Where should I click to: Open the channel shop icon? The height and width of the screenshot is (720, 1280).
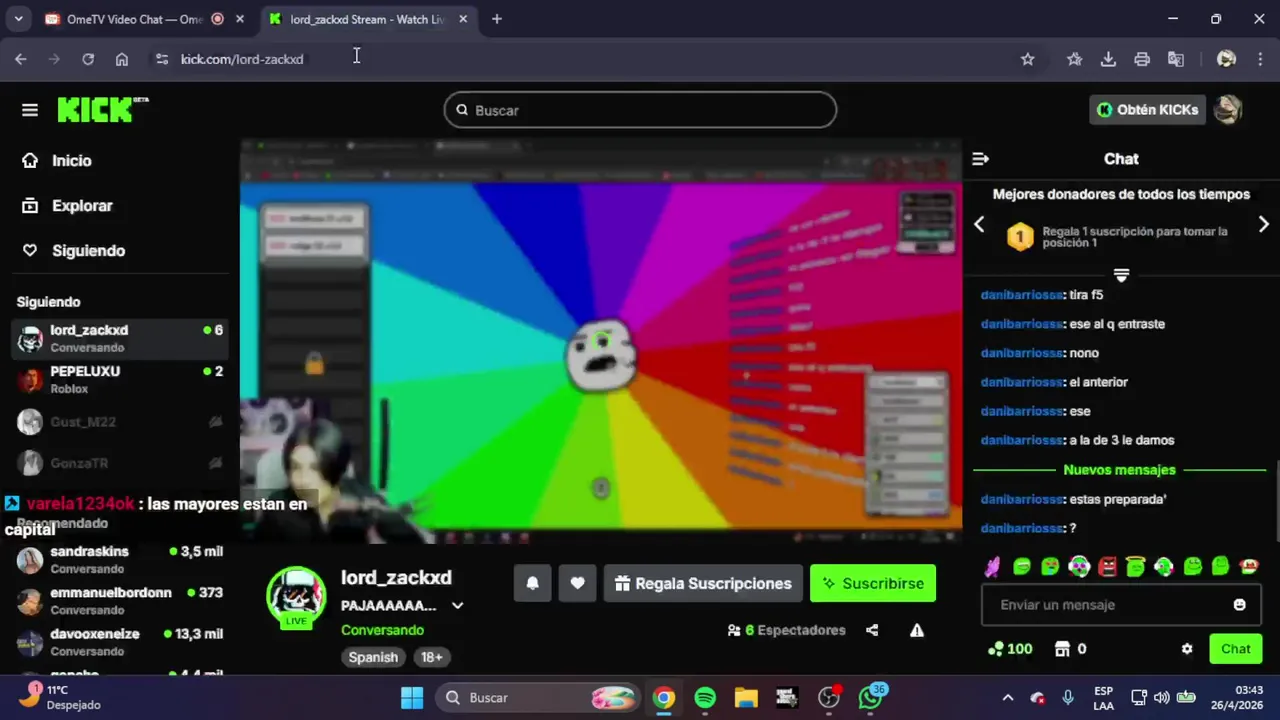point(1063,649)
